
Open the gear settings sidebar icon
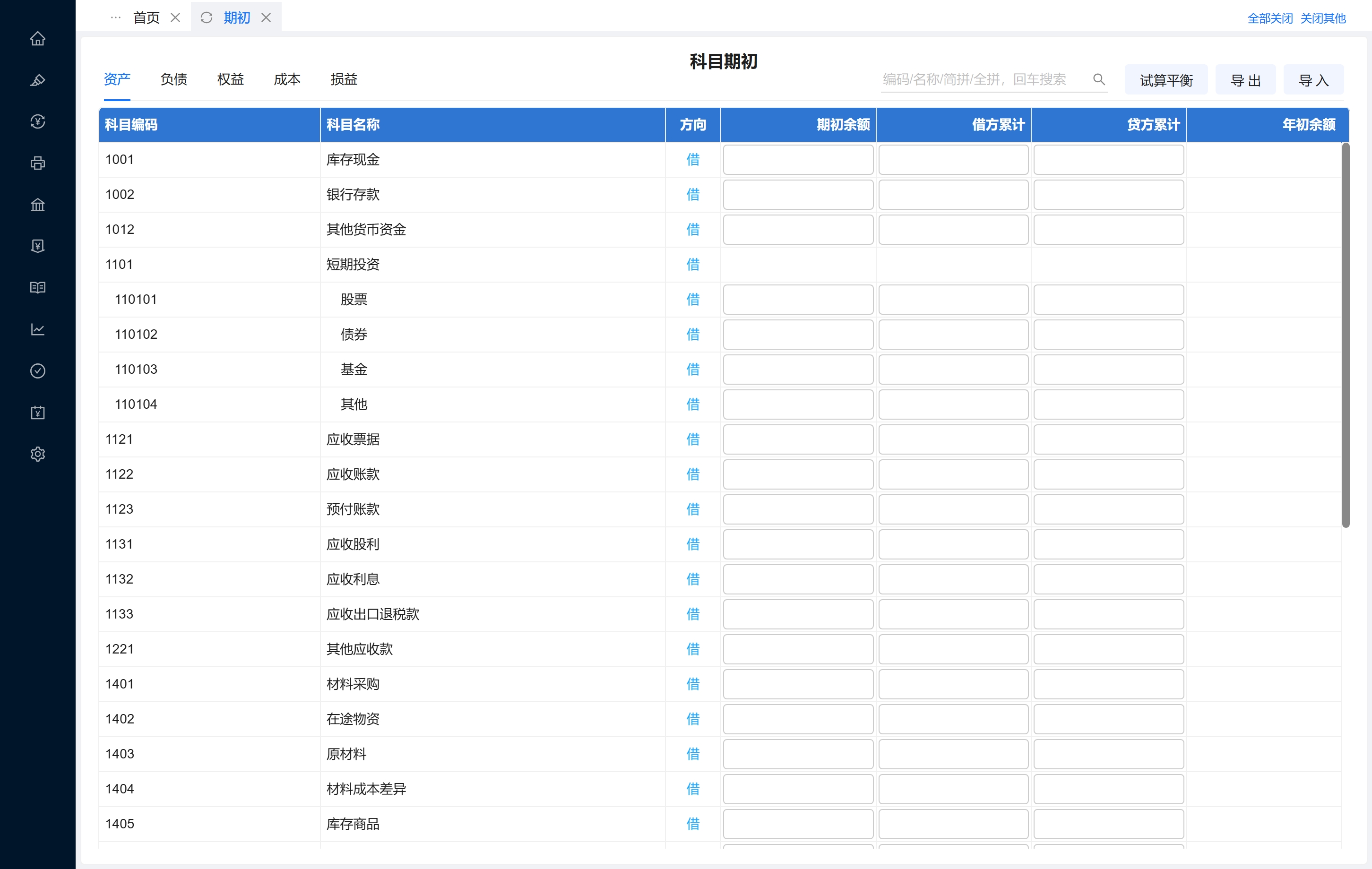coord(38,454)
